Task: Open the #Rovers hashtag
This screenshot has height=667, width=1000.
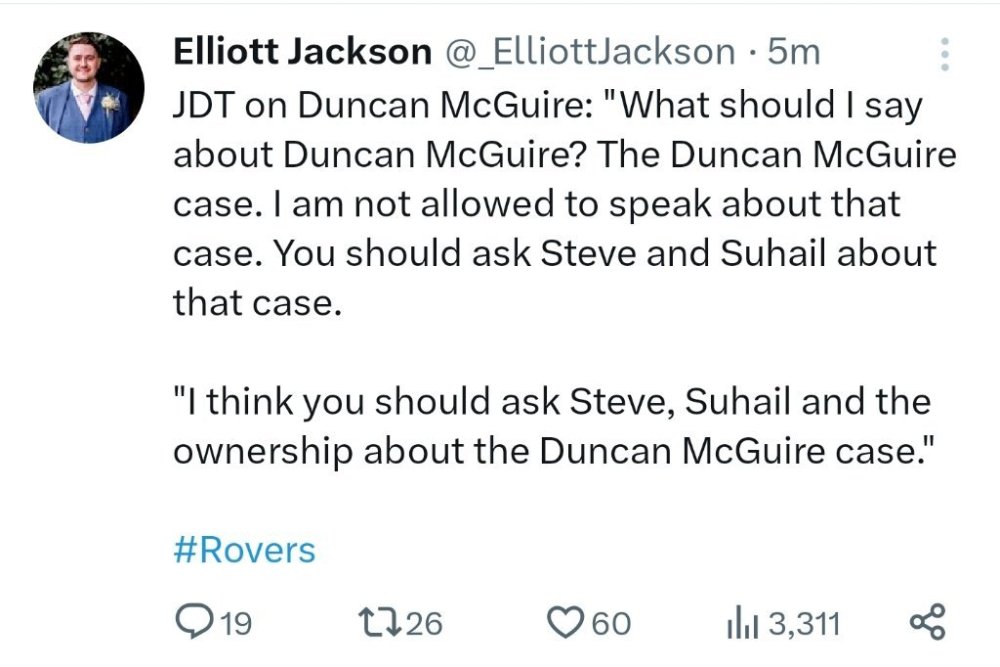Action: point(244,550)
